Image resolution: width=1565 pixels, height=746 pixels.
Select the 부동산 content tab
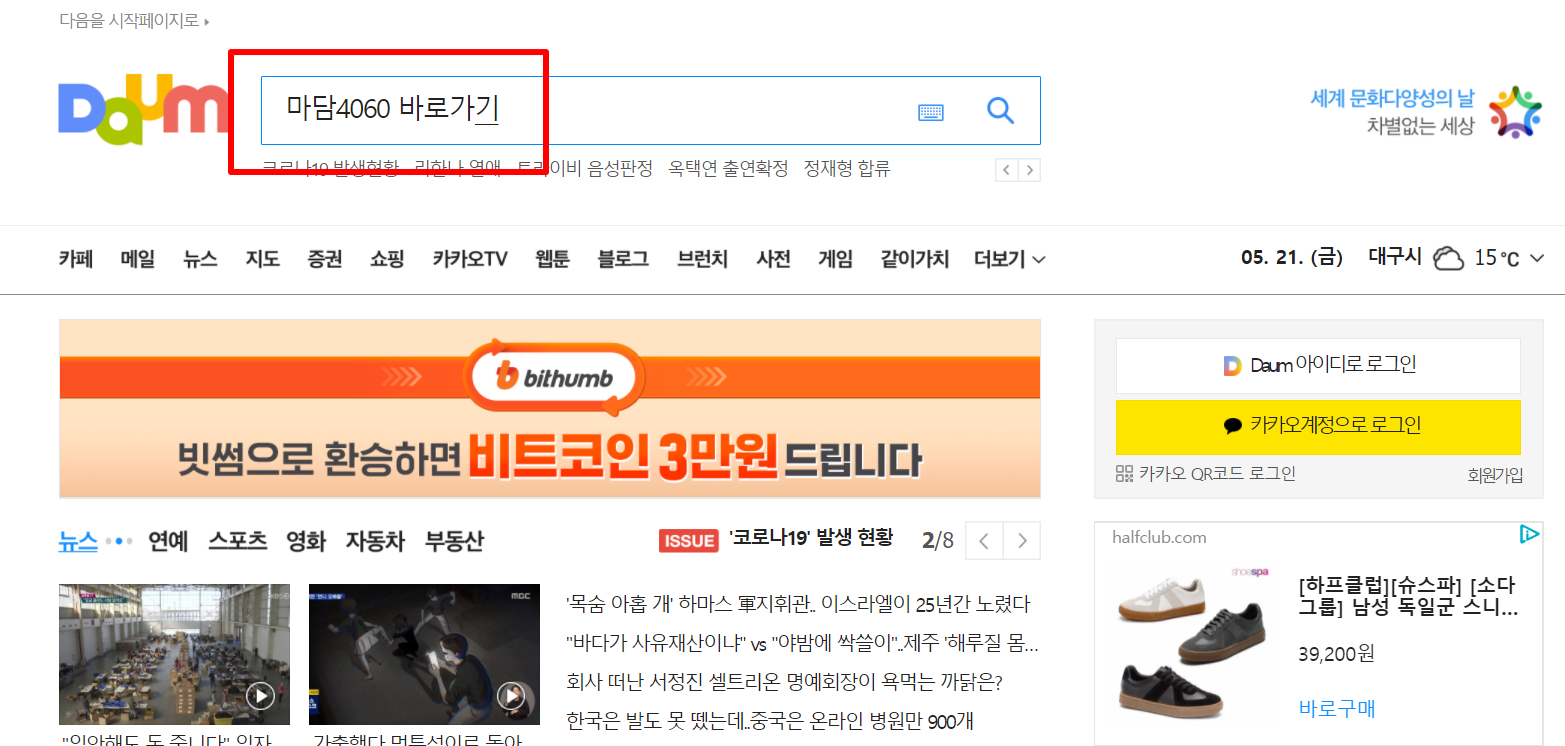[454, 541]
